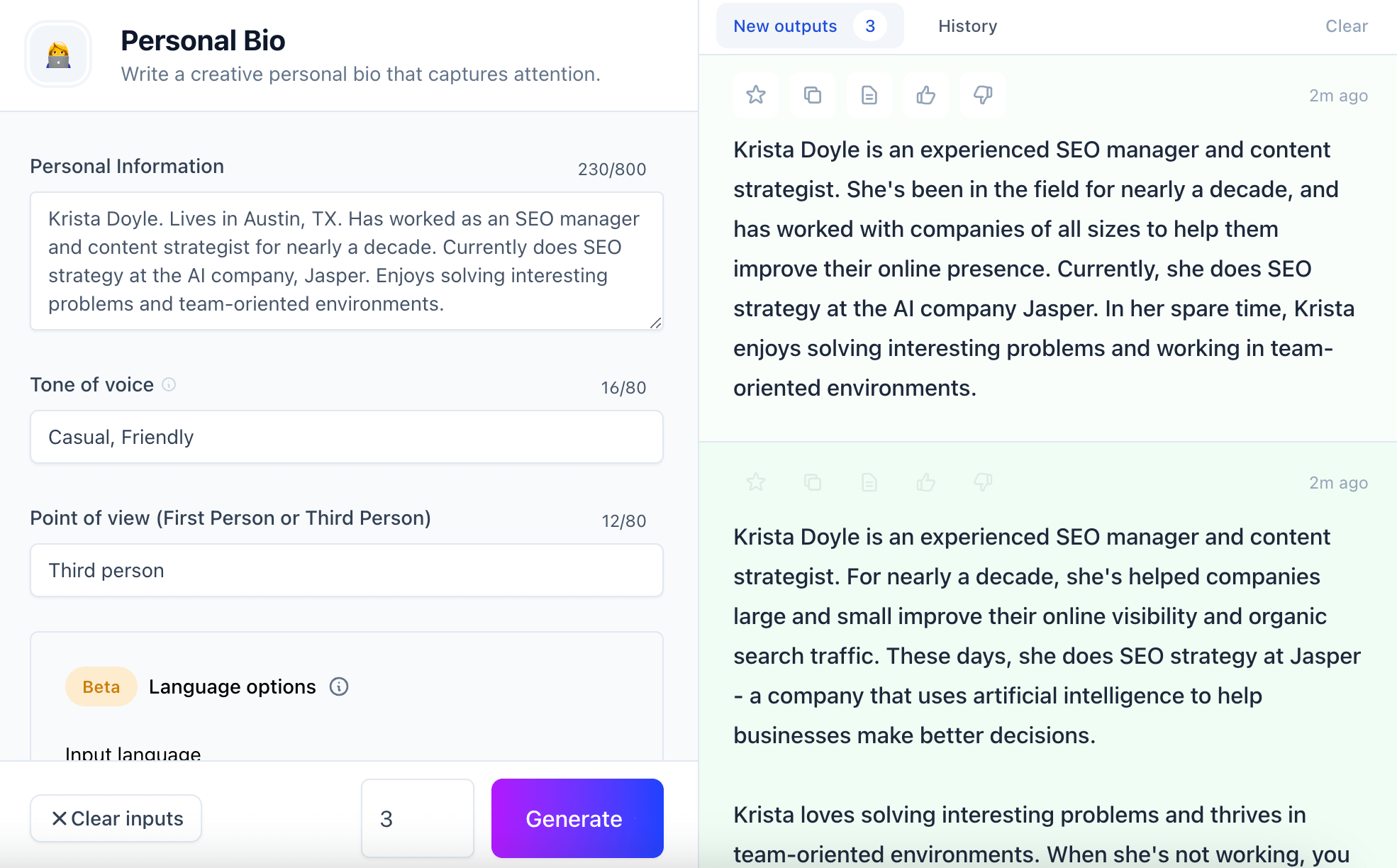The image size is (1397, 868).
Task: Click the output count field showing 3
Action: point(417,818)
